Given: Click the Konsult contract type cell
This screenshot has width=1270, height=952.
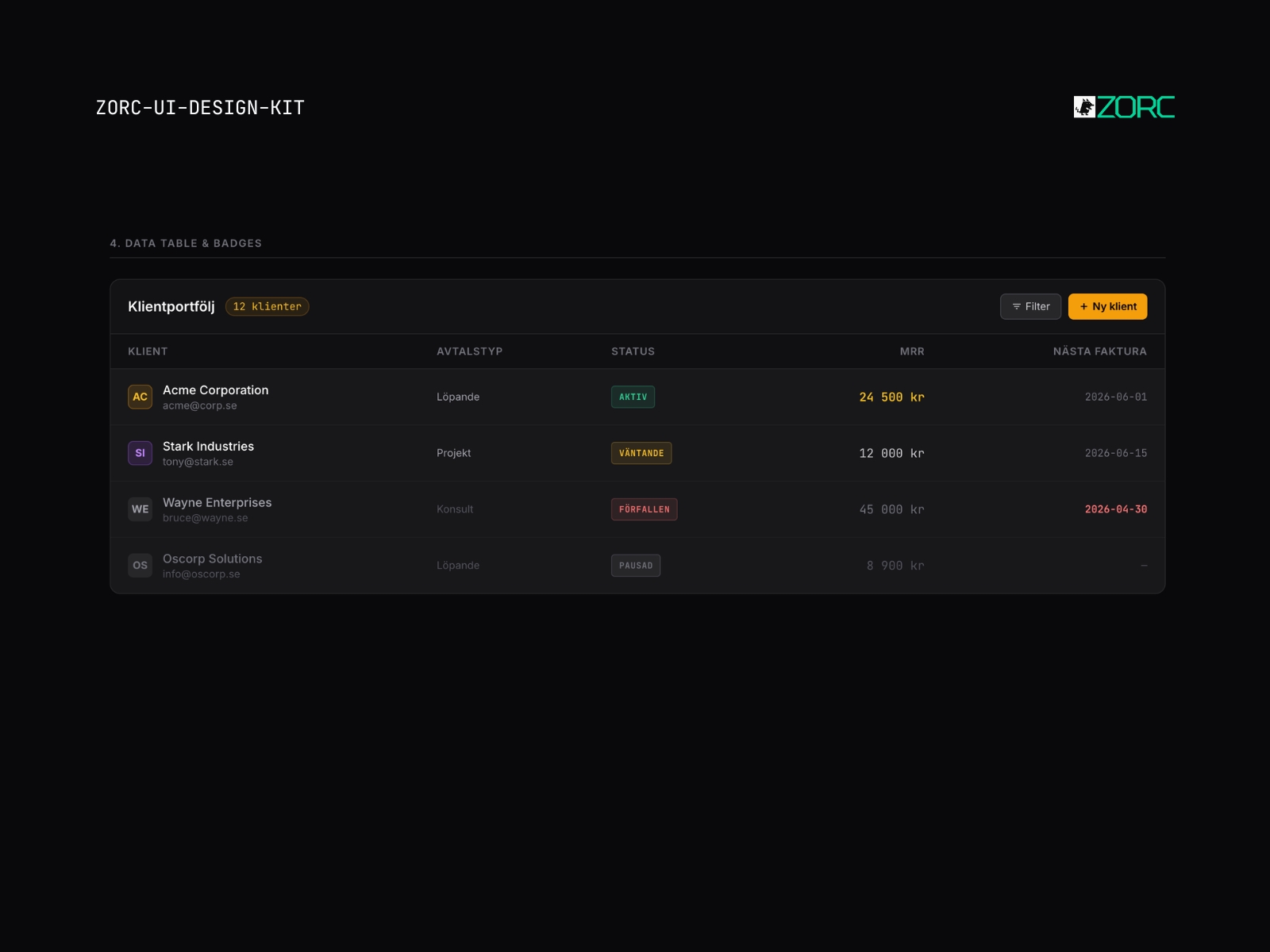Looking at the screenshot, I should coord(455,509).
